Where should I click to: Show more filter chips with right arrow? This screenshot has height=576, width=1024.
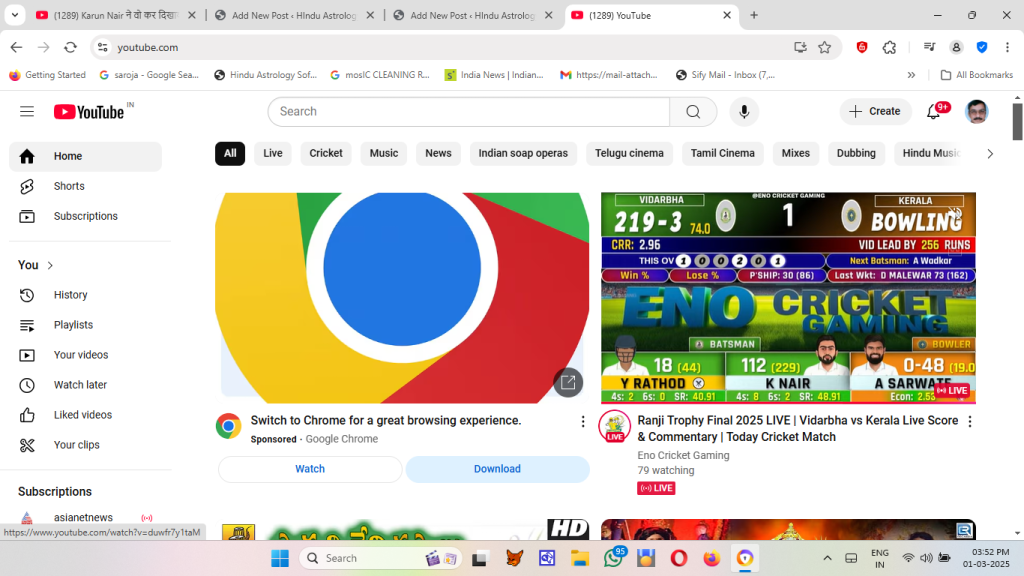click(x=990, y=153)
